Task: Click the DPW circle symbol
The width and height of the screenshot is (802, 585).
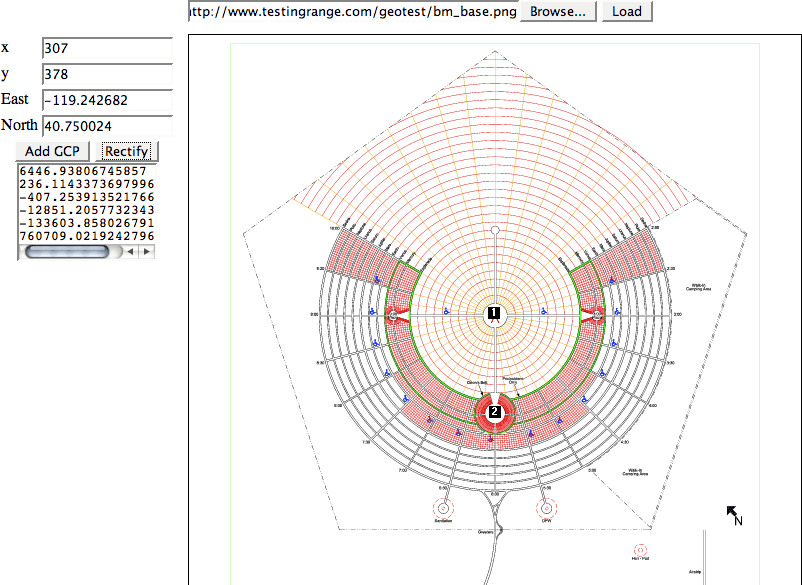Action: point(546,506)
